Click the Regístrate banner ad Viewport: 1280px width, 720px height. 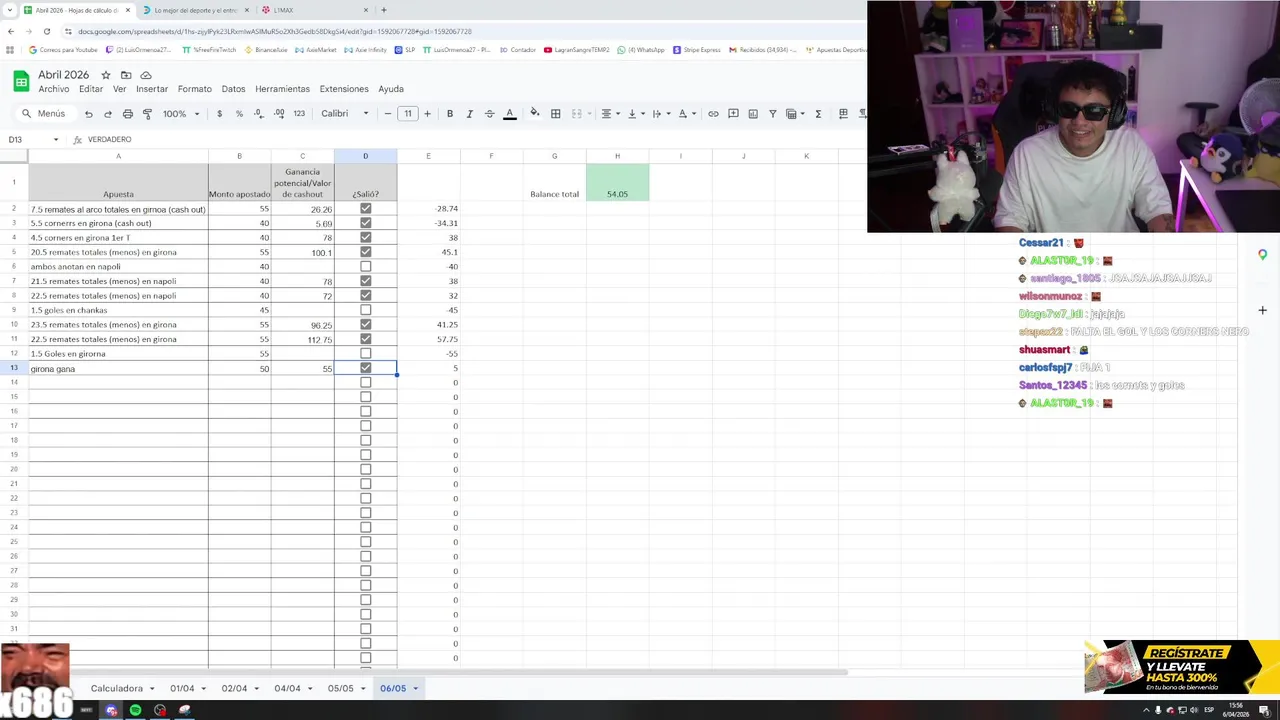(1182, 667)
